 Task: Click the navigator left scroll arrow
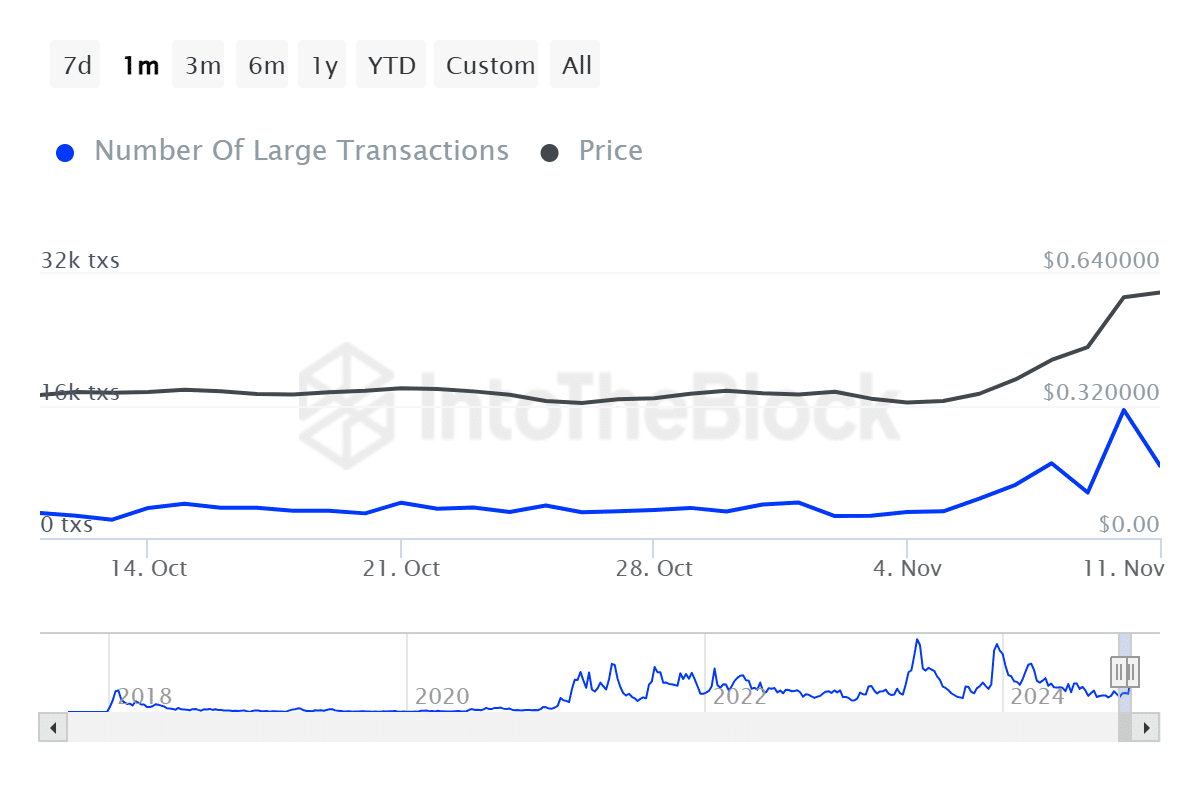click(x=53, y=727)
